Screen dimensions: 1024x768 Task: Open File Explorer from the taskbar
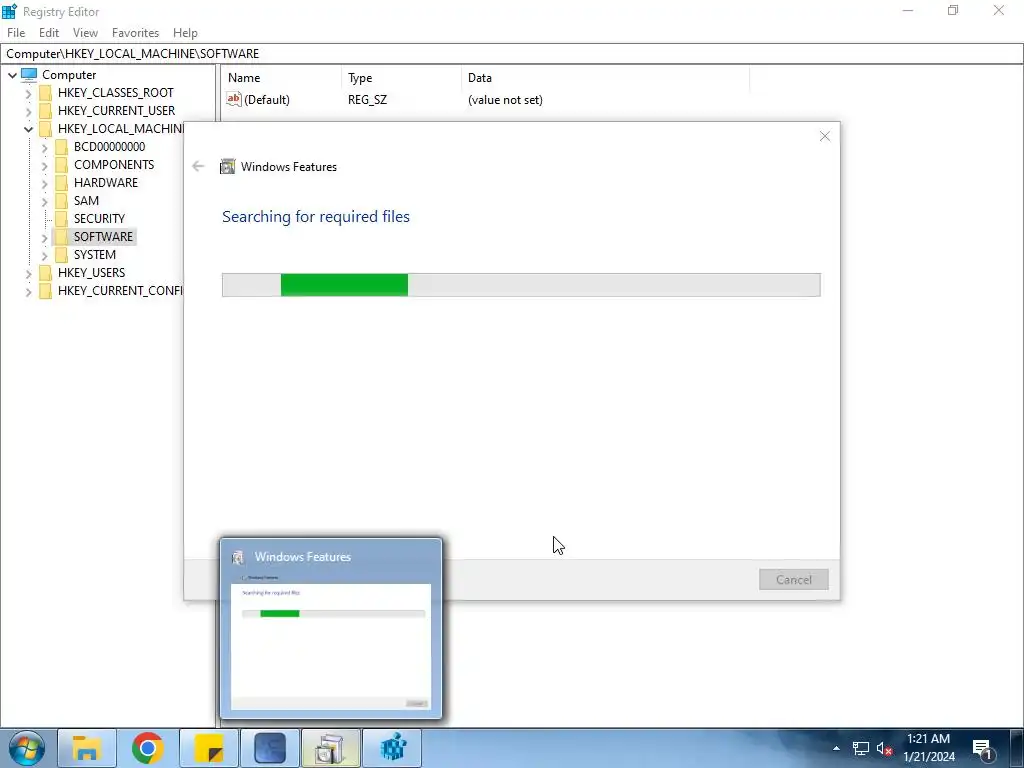[x=87, y=748]
